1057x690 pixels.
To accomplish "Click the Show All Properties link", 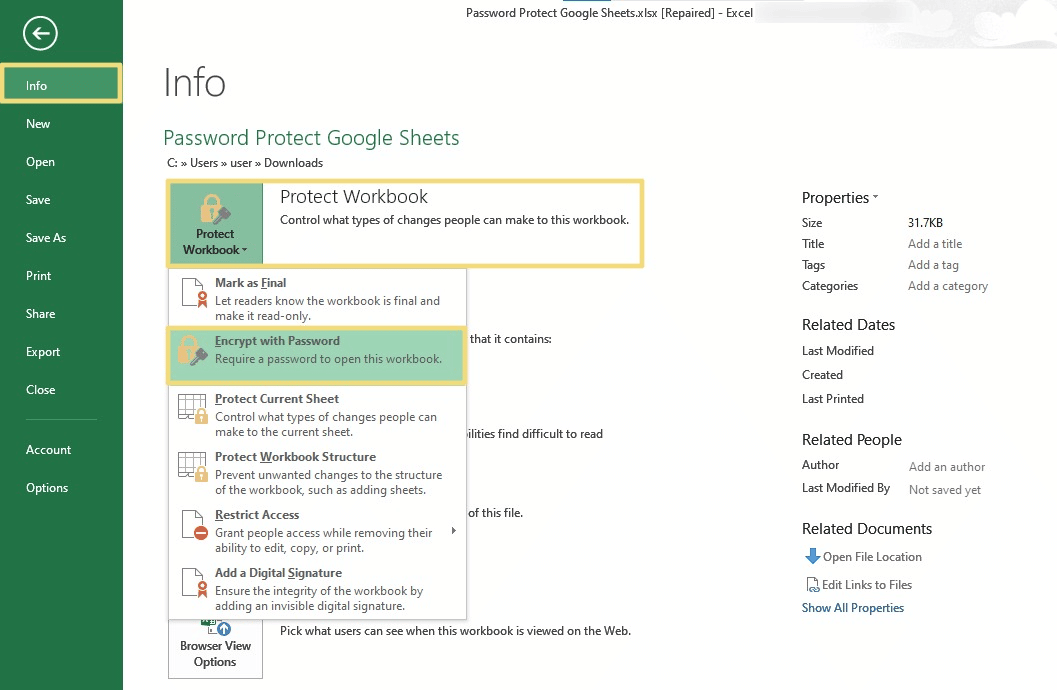I will (852, 608).
